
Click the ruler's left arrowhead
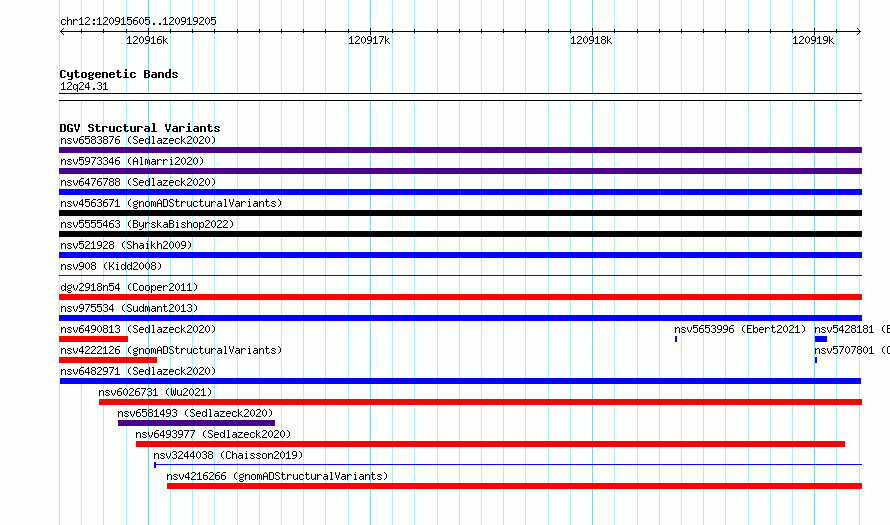[62, 32]
